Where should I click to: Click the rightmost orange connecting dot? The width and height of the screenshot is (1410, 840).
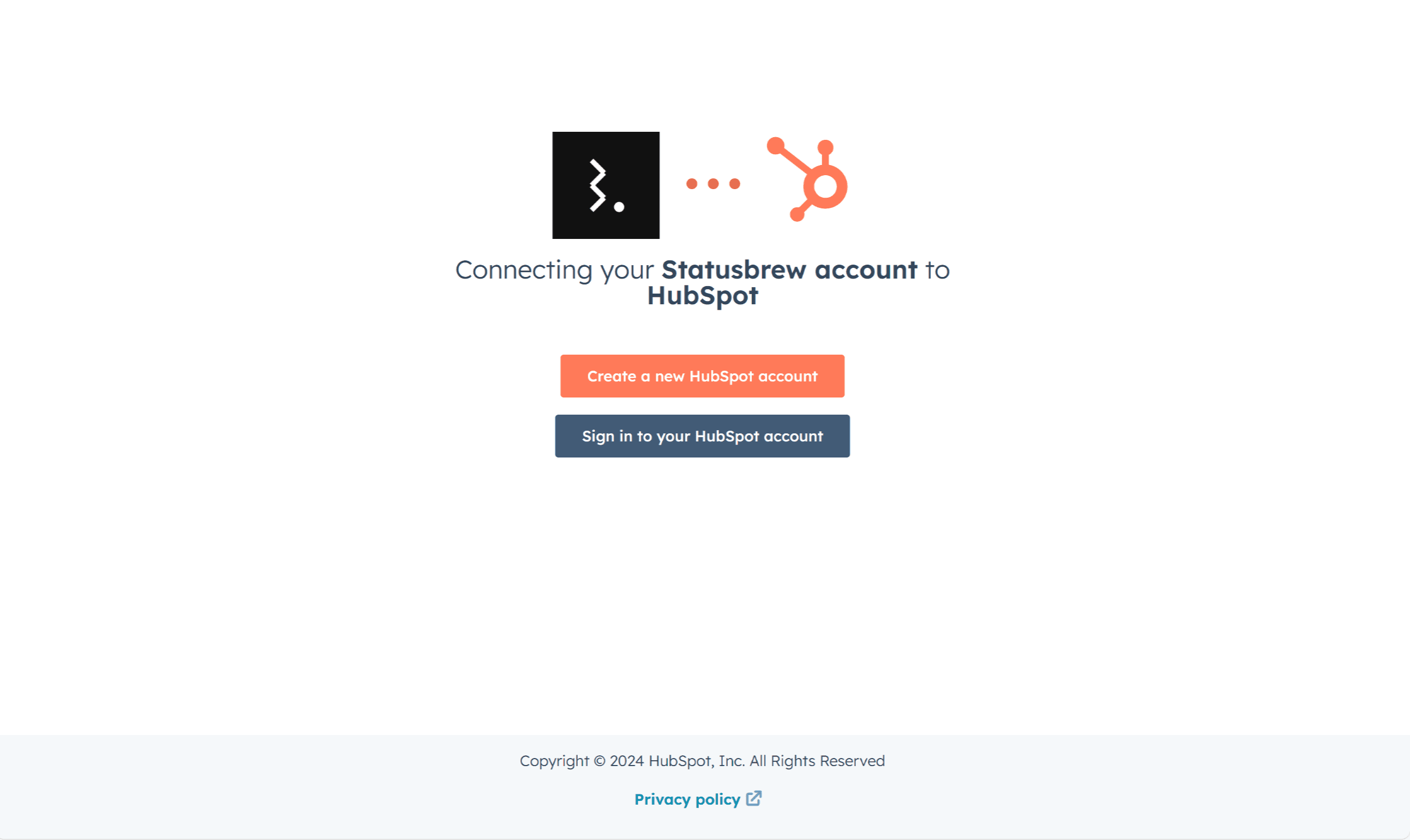735,183
